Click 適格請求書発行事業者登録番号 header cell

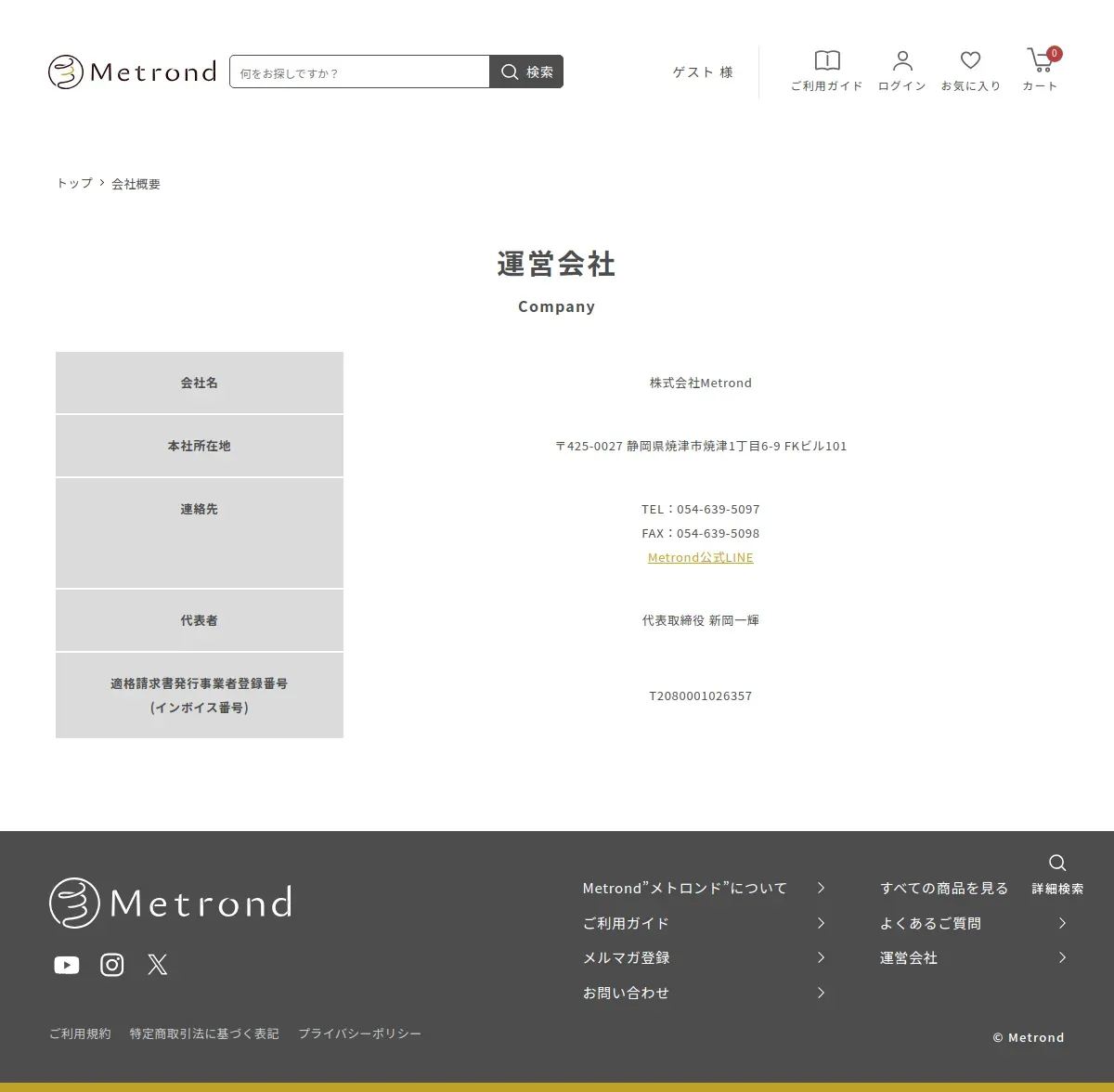[x=200, y=695]
